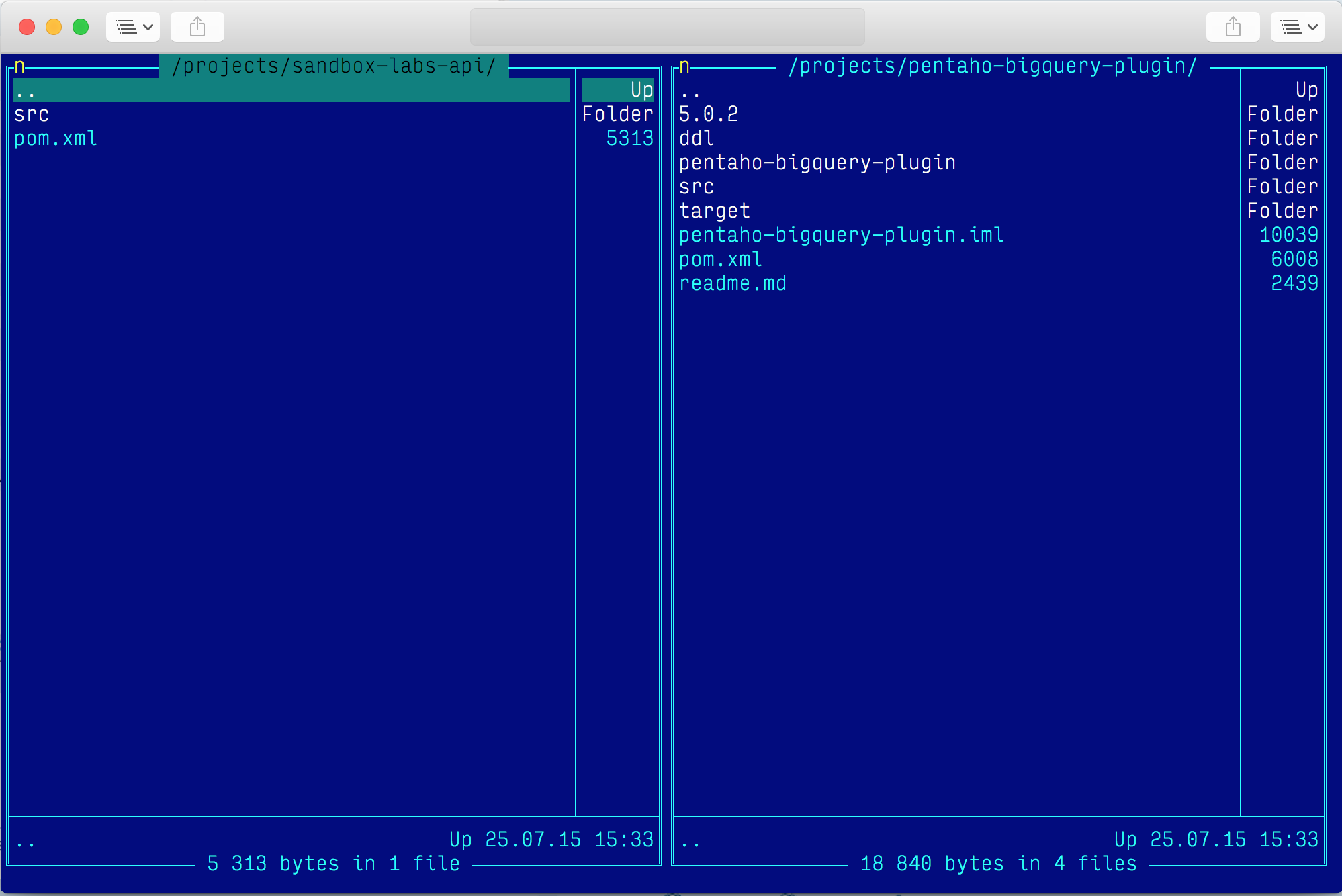Select the readme.md file
The width and height of the screenshot is (1342, 896).
tap(733, 283)
